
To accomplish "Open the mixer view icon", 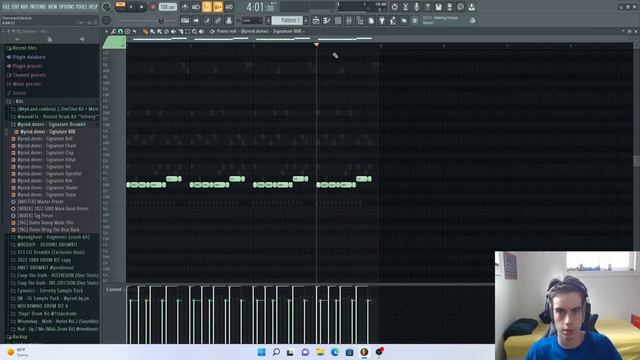I will click(349, 20).
